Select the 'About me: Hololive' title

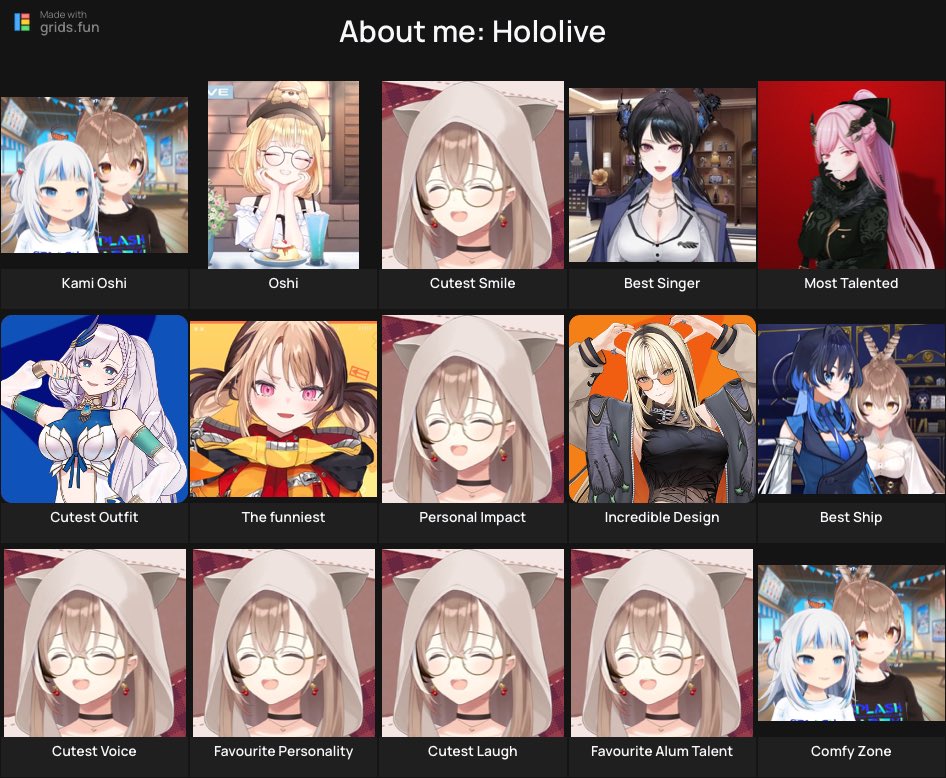click(x=472, y=31)
